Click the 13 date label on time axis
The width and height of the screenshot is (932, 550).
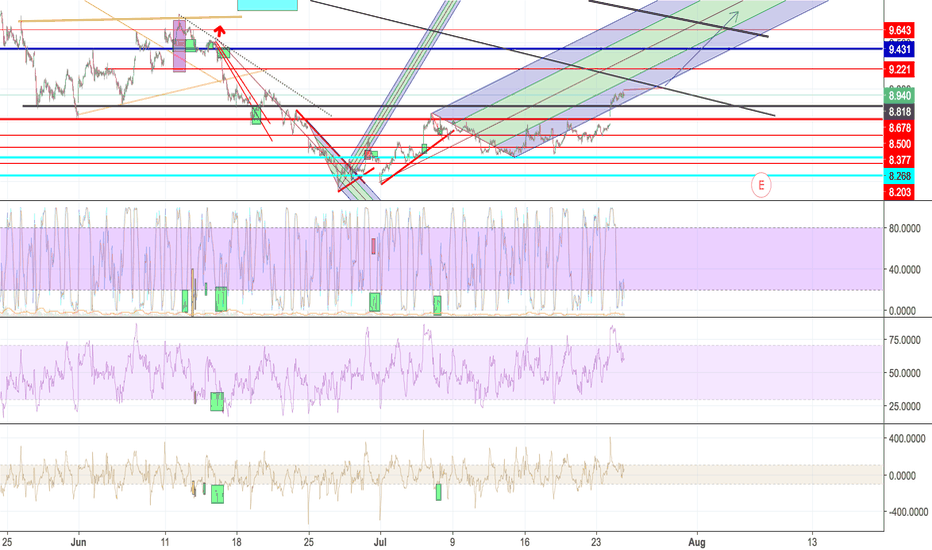[812, 542]
